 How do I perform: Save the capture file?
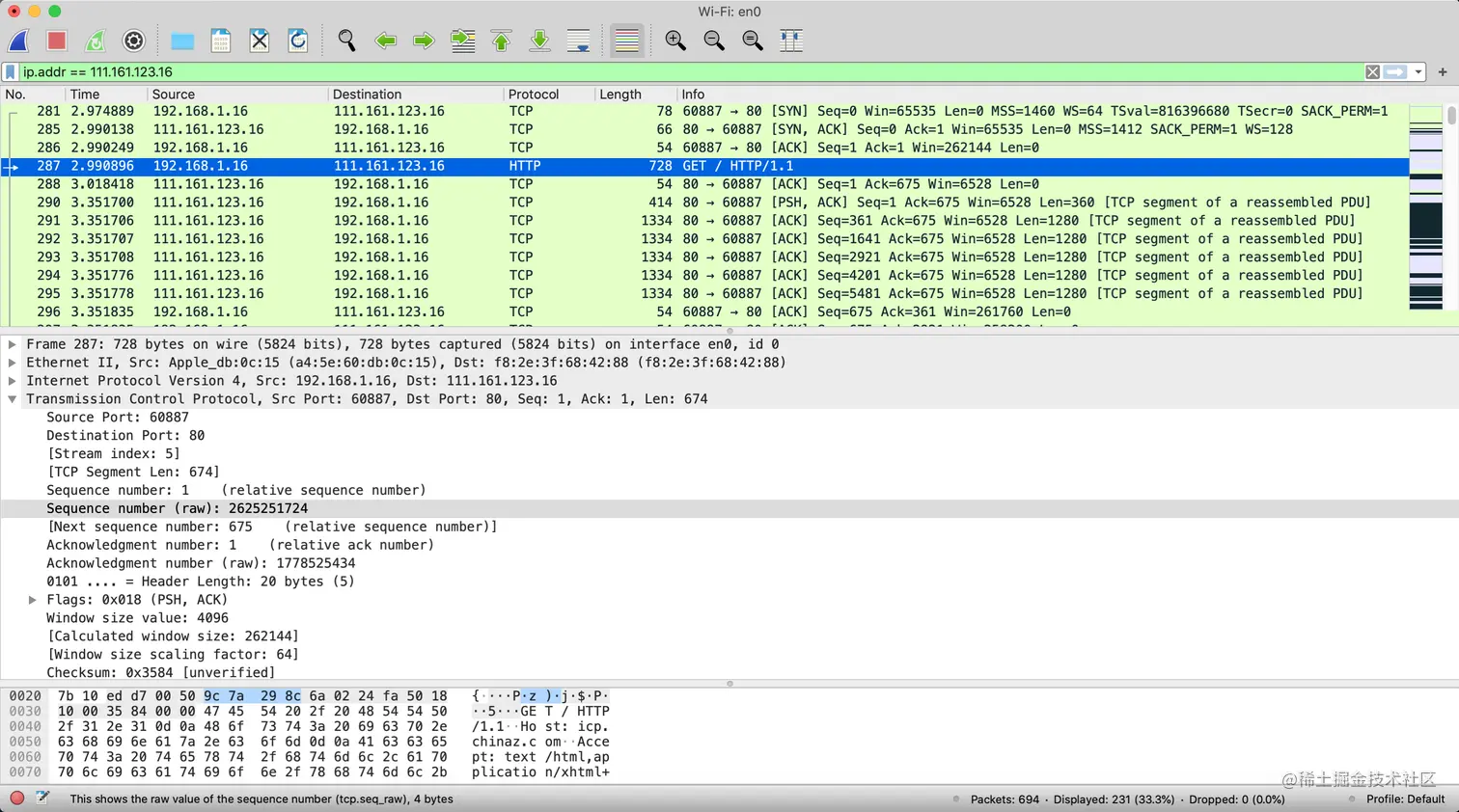[221, 41]
